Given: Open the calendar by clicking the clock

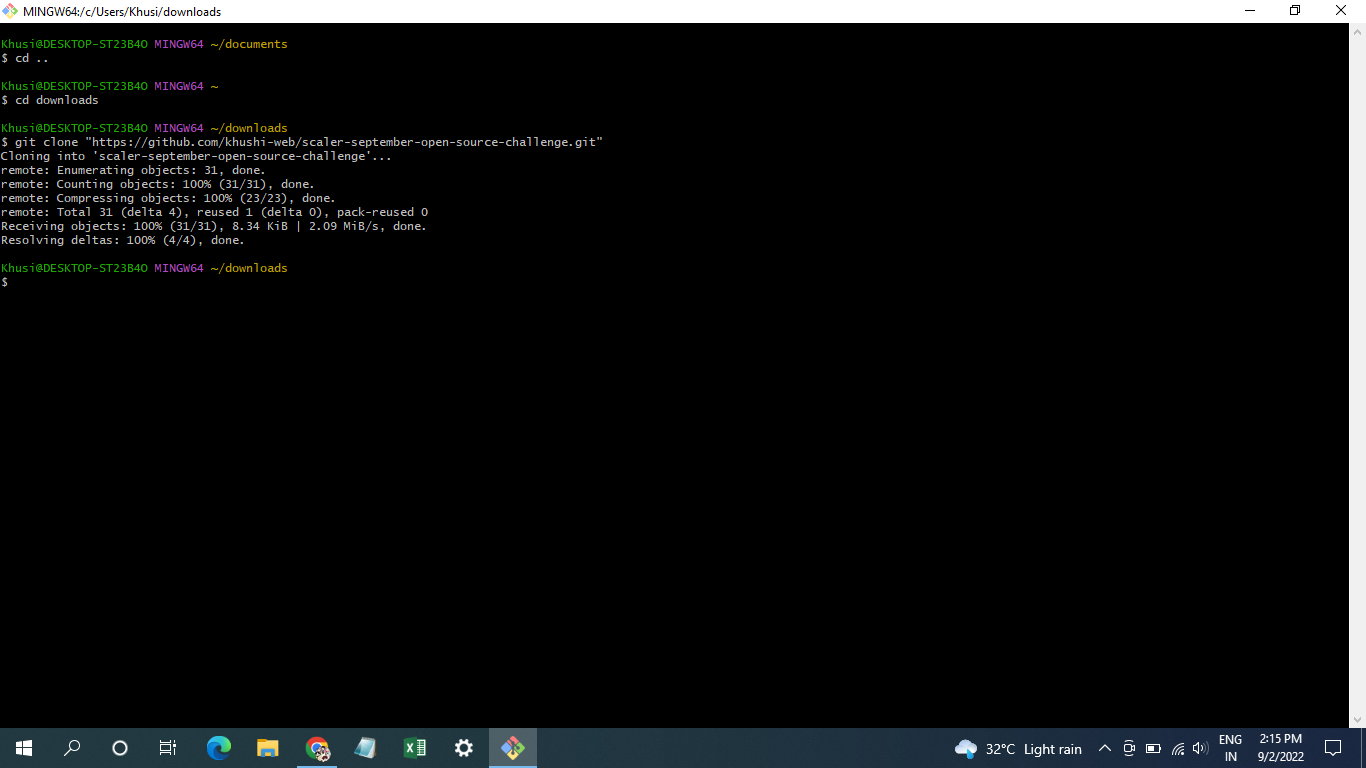Looking at the screenshot, I should 1279,747.
